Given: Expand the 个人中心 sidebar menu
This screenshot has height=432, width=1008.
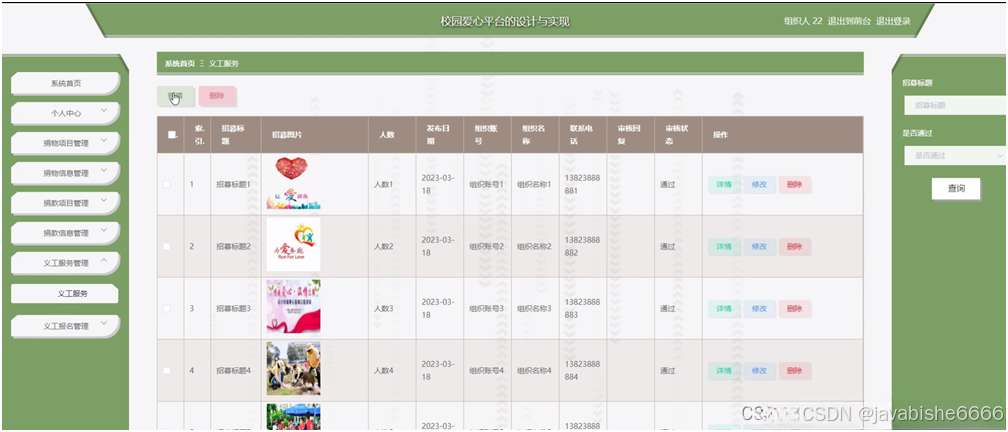Looking at the screenshot, I should [66, 113].
